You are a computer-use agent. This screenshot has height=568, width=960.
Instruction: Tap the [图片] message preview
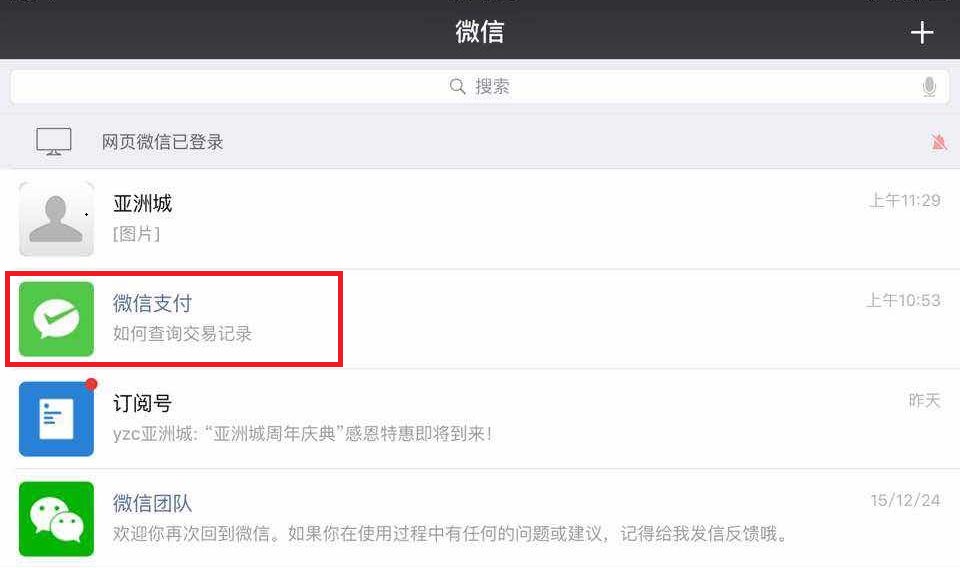[137, 234]
